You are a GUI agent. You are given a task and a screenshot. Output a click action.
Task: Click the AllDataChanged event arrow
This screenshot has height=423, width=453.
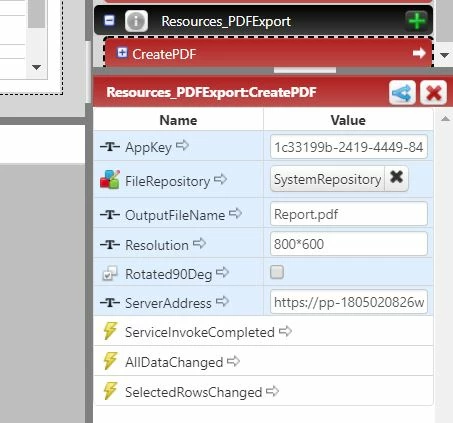(x=233, y=361)
